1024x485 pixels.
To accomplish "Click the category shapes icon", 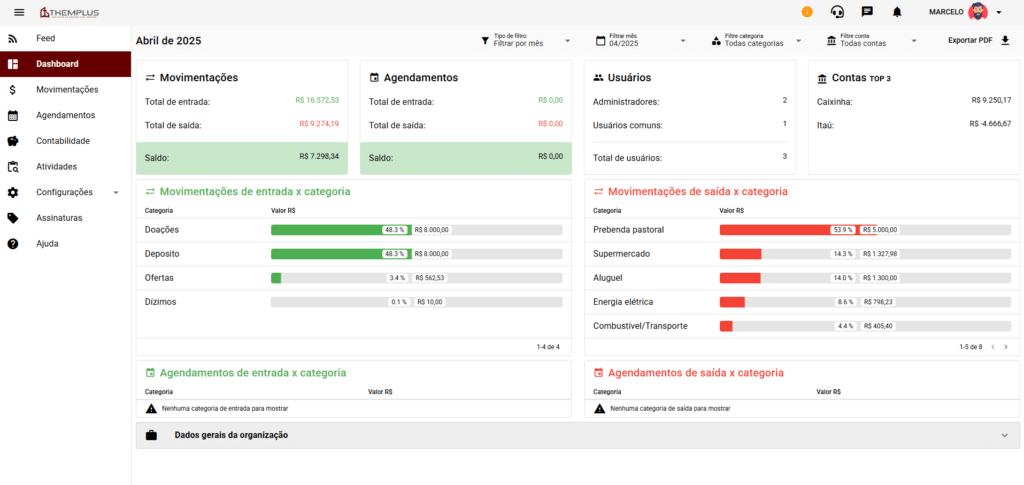I will click(x=716, y=40).
